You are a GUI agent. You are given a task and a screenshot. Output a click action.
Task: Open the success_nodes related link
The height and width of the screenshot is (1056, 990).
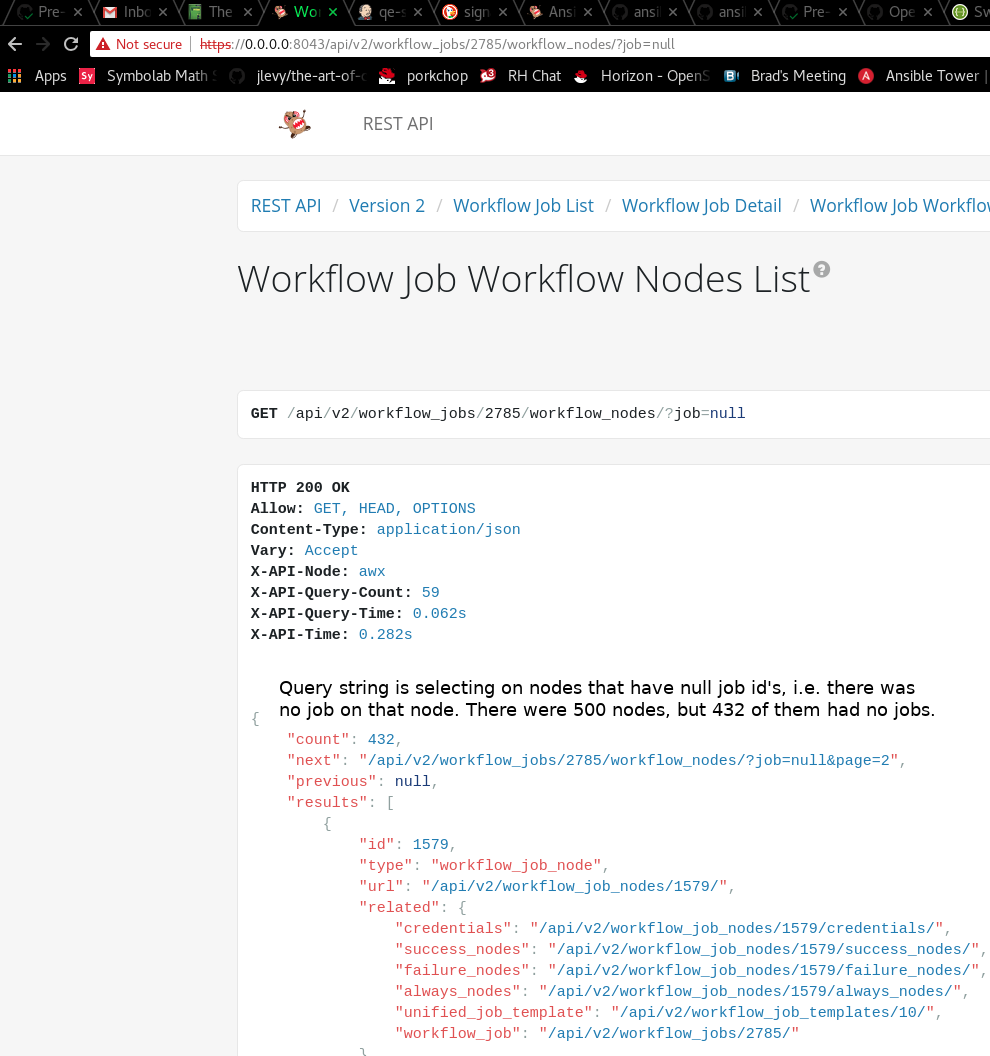pos(763,949)
